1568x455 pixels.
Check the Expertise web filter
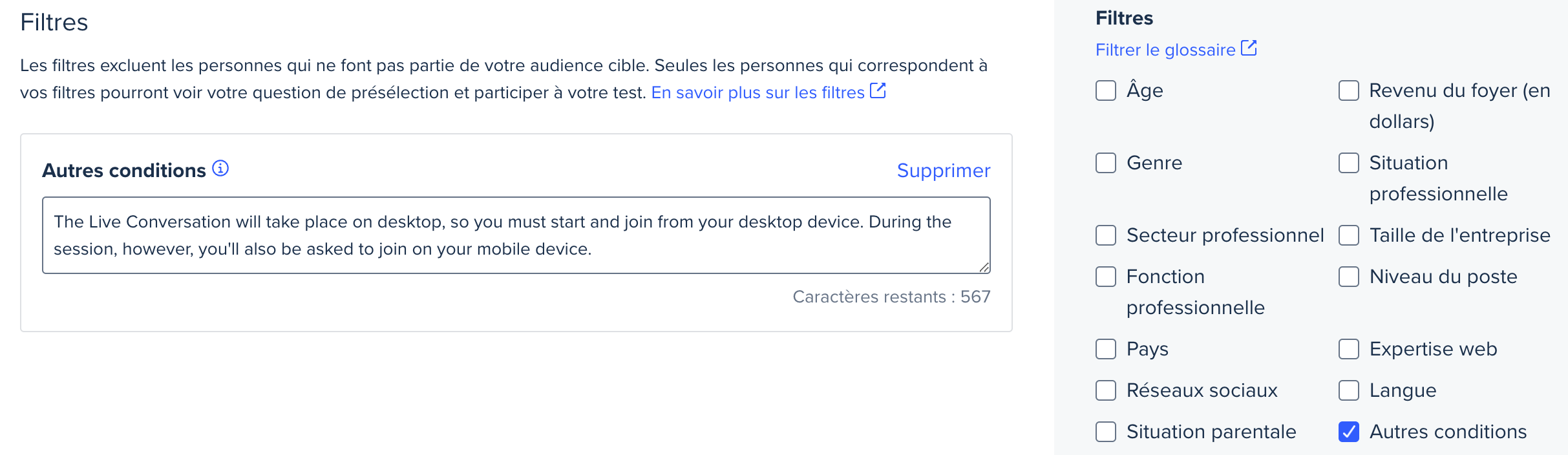point(1349,349)
